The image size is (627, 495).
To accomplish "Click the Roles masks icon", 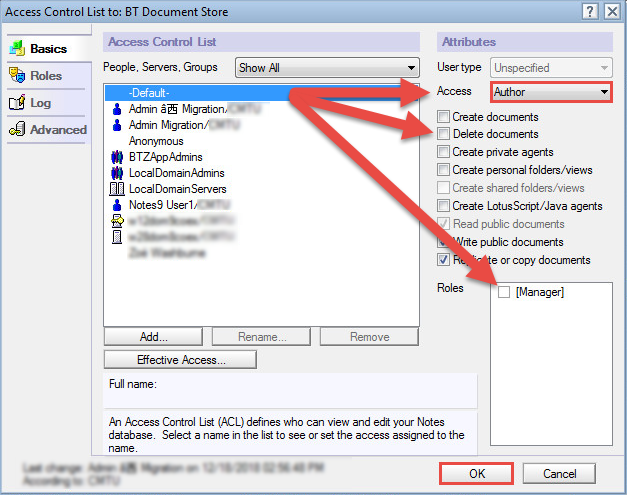I will 17,75.
